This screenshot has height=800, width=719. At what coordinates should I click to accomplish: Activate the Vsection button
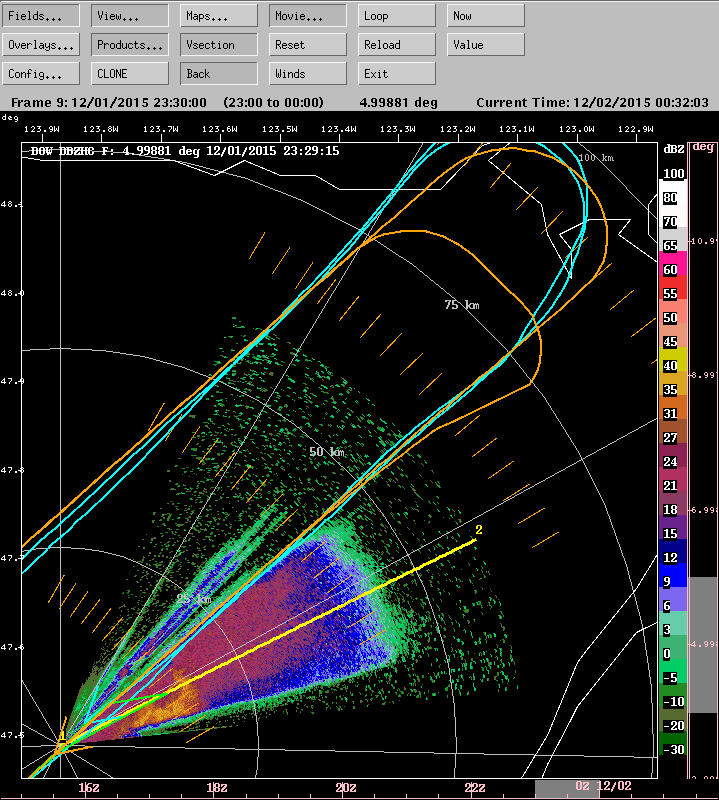(x=218, y=45)
